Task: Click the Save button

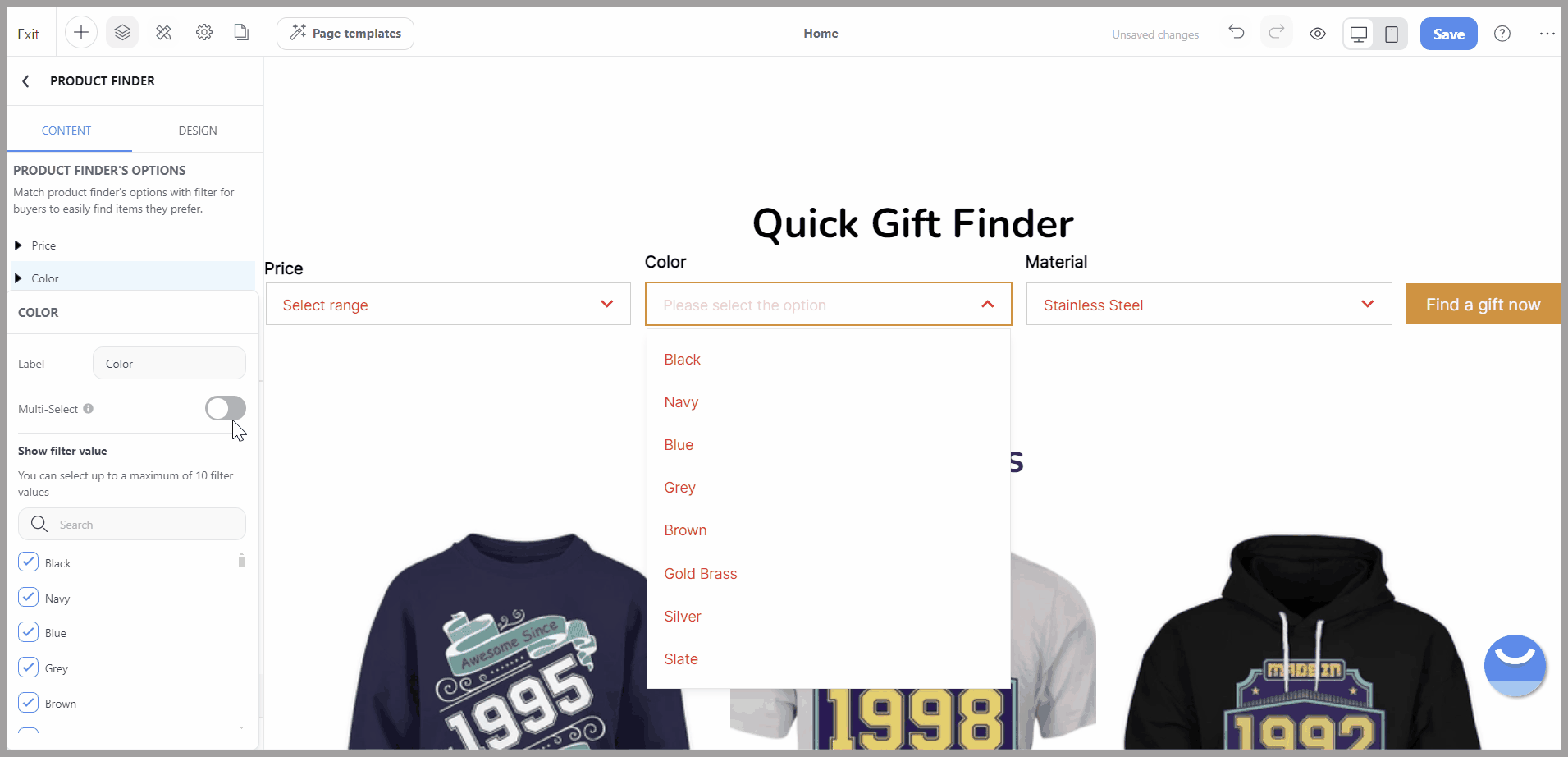Action: (1448, 34)
